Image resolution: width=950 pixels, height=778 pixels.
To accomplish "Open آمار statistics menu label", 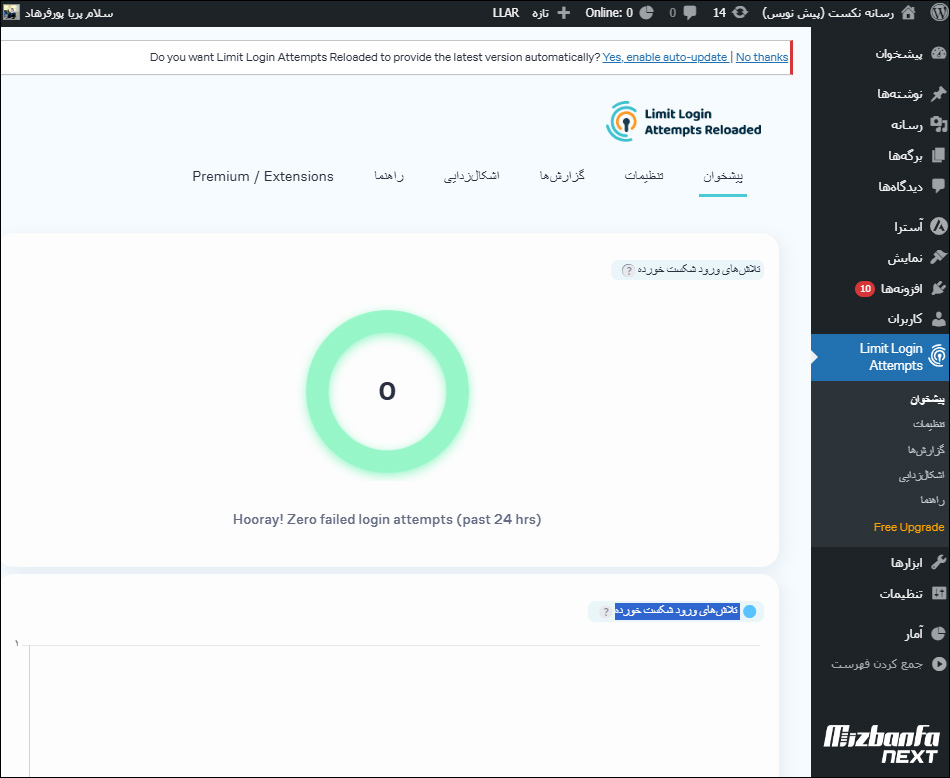I will (x=914, y=634).
